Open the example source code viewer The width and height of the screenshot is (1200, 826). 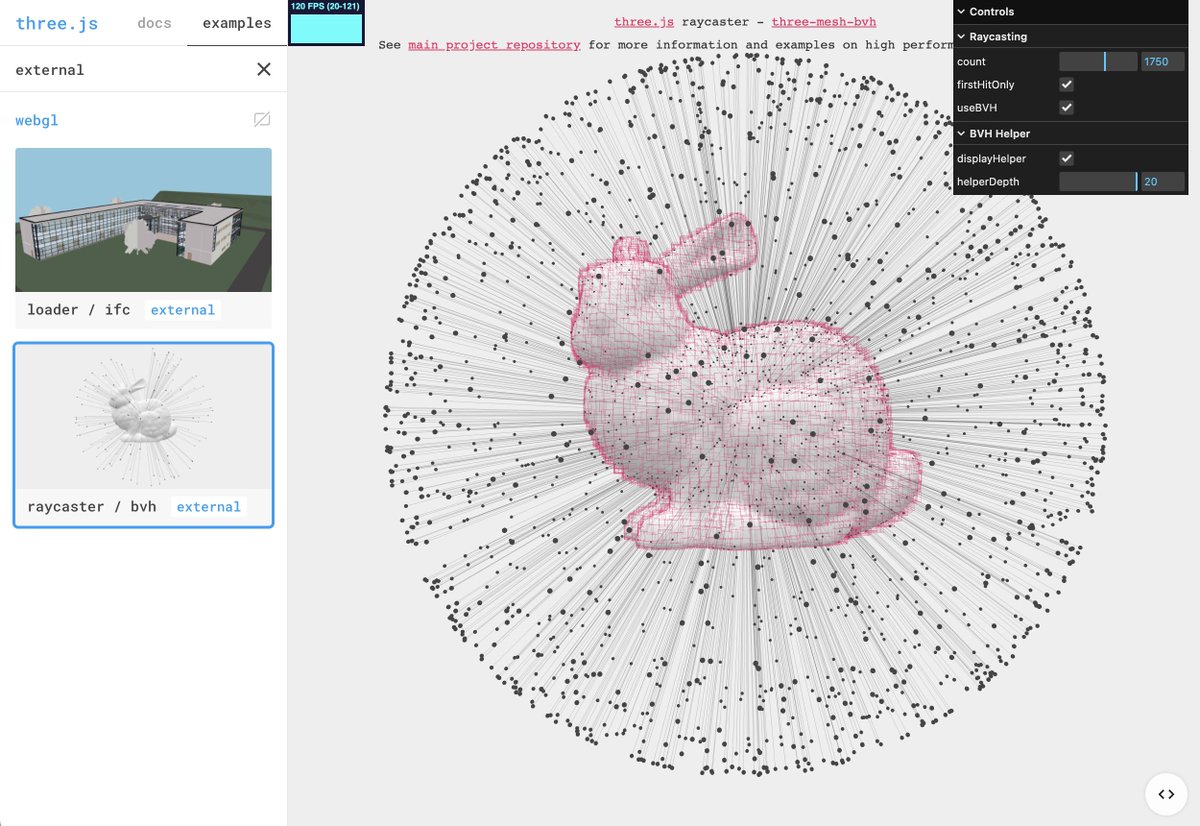point(1166,794)
